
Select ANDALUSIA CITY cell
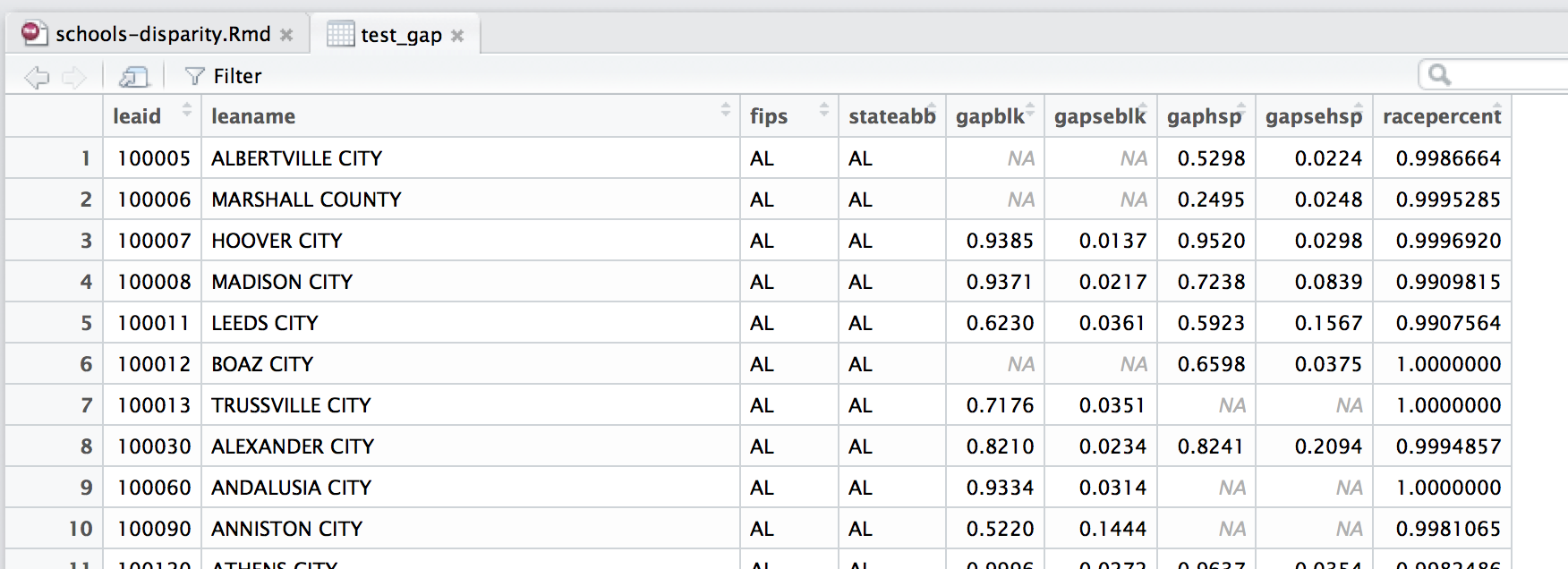tap(471, 488)
